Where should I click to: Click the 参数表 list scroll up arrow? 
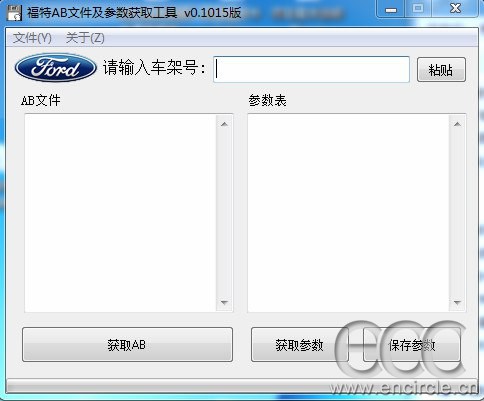tap(457, 124)
